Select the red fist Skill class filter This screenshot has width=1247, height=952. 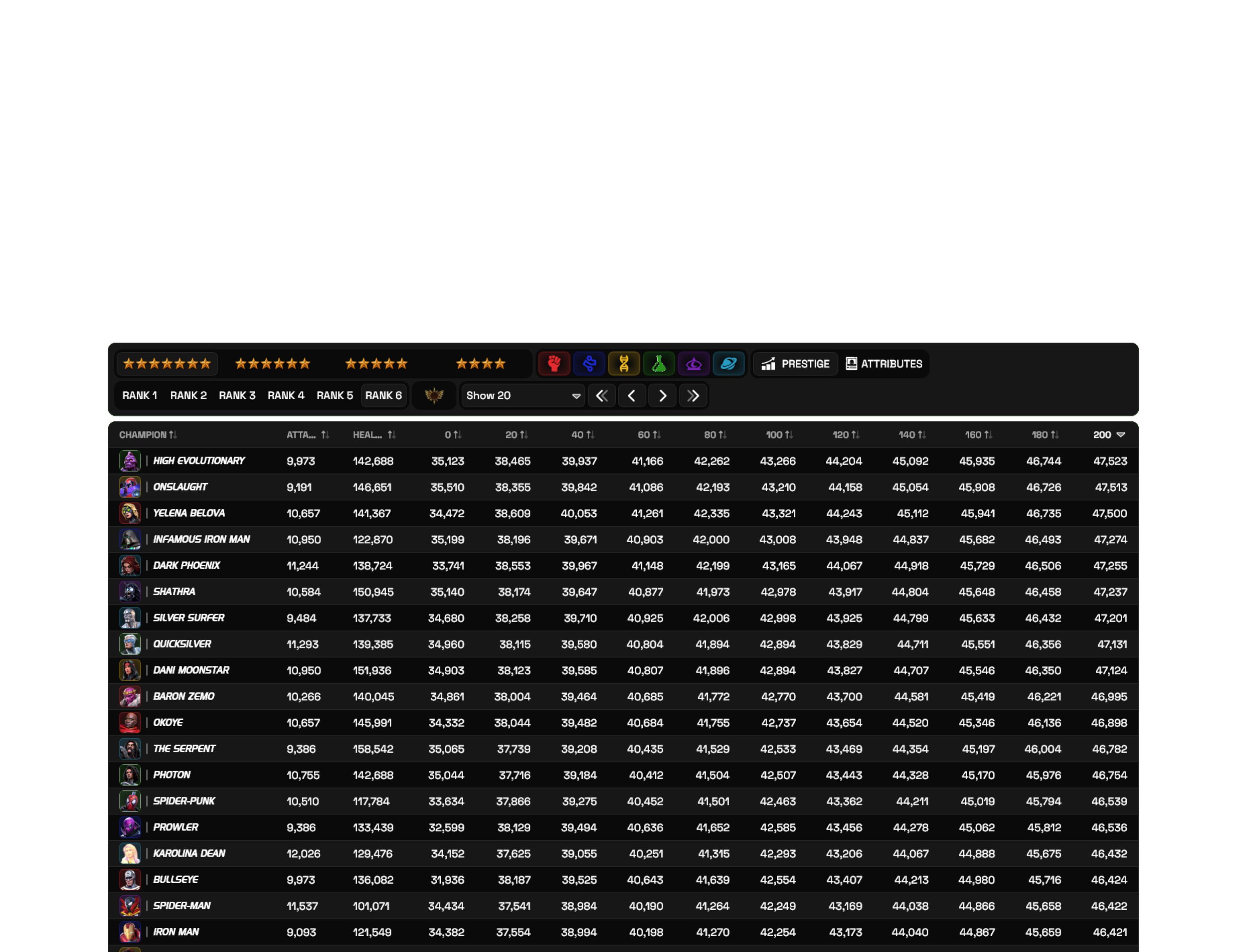553,364
